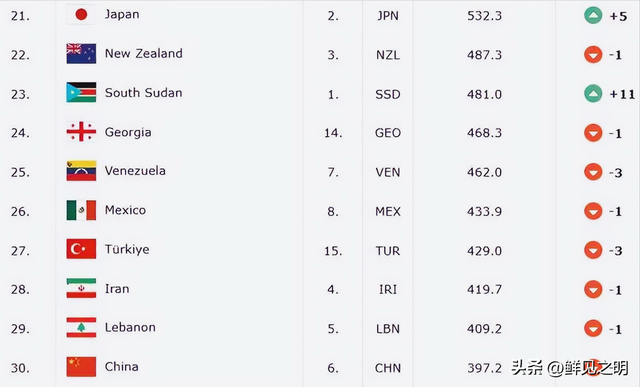Viewport: 640px width, 387px height.
Task: Click the Iran flag icon
Action: pos(81,288)
